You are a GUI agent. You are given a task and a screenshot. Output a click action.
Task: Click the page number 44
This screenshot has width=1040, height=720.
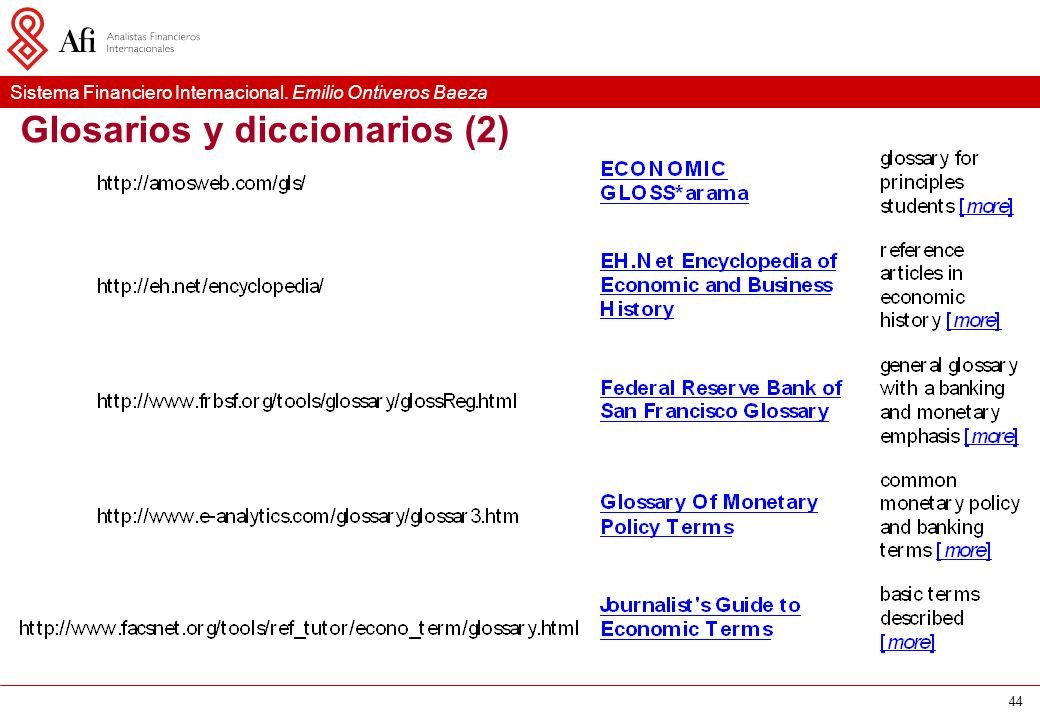tap(1015, 701)
